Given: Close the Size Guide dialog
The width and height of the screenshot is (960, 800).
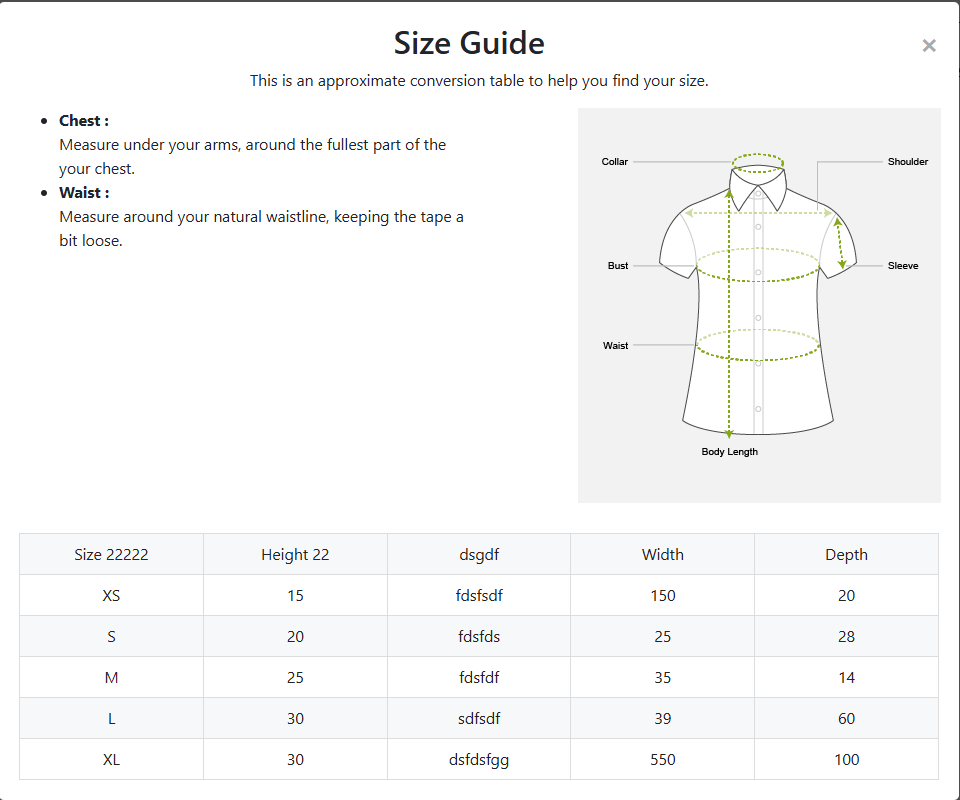Looking at the screenshot, I should [929, 45].
